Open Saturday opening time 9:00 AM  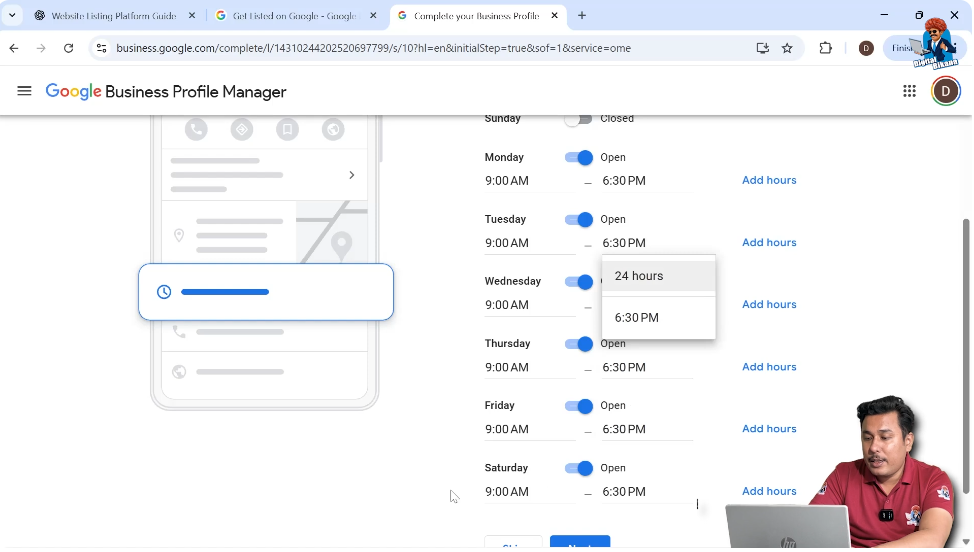tap(530, 491)
